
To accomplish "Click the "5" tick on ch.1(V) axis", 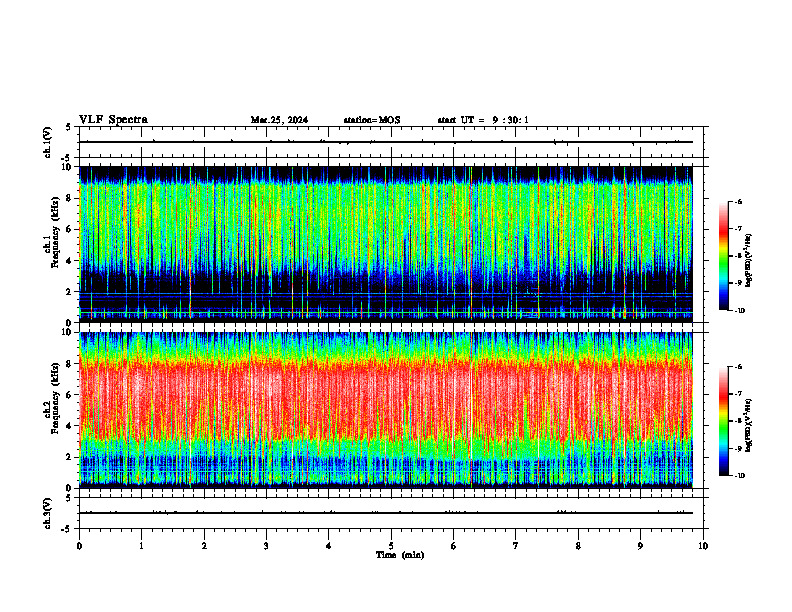I will pyautogui.click(x=68, y=127).
